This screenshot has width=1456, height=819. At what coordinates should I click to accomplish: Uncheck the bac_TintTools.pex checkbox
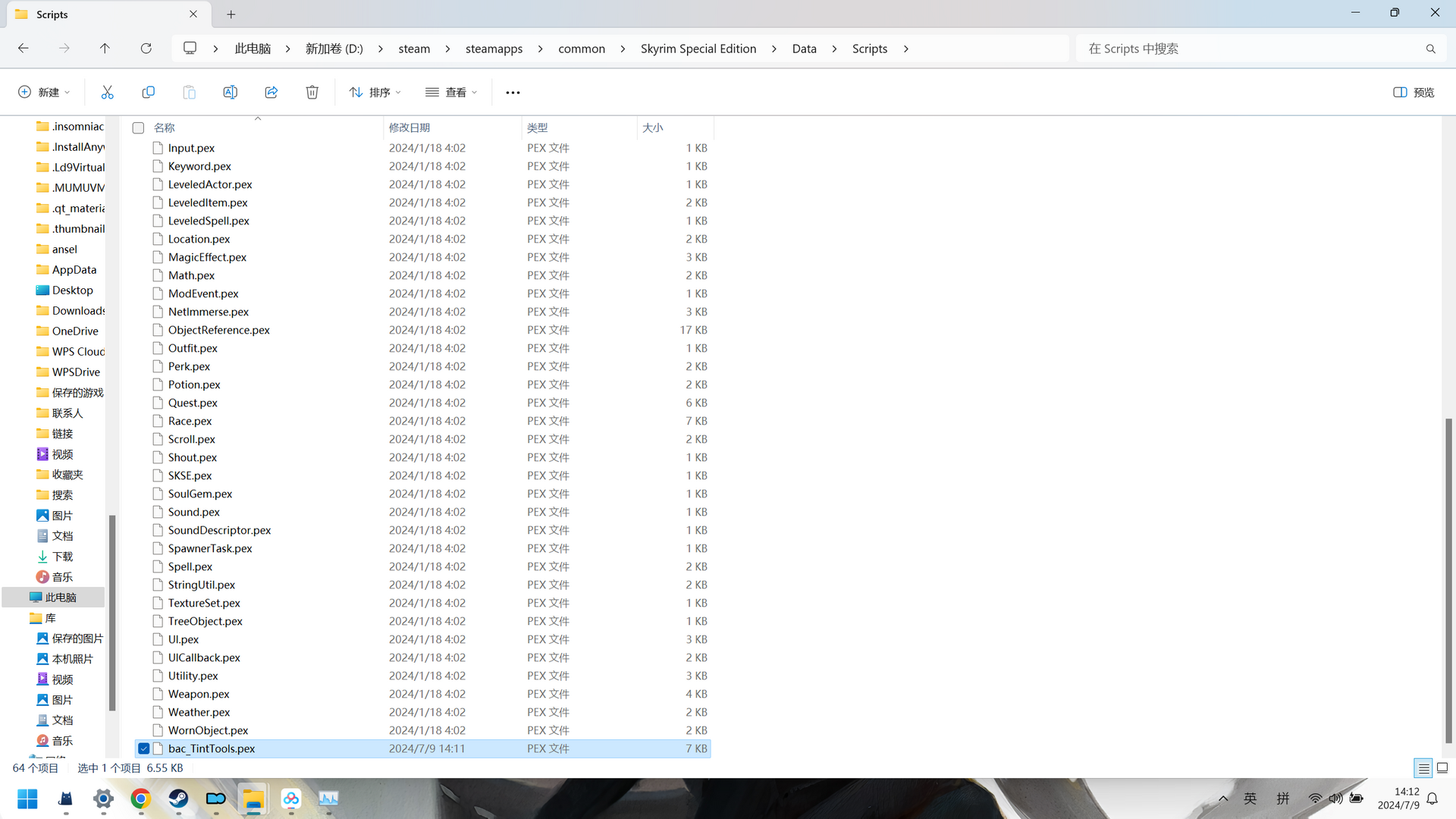143,748
